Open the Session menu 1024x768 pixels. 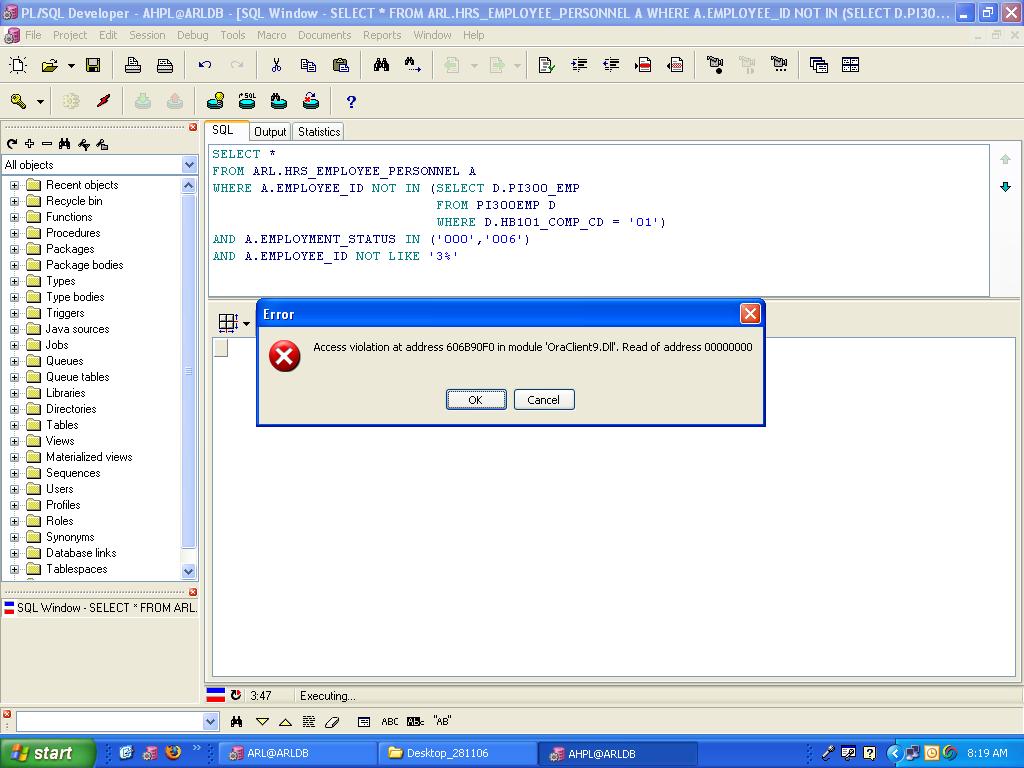click(x=147, y=35)
